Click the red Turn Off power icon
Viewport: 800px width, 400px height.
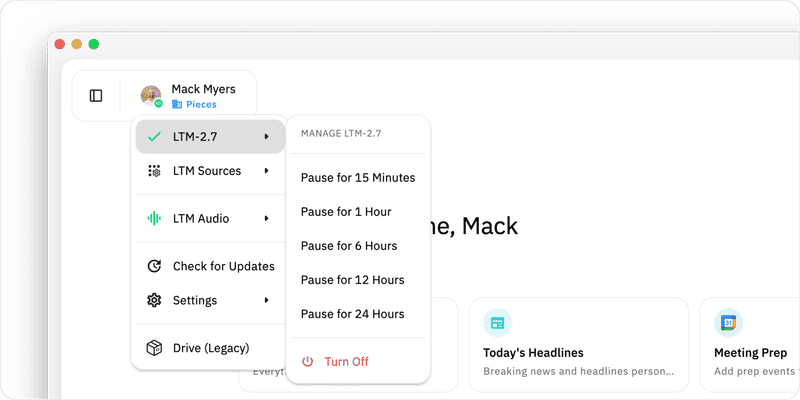307,362
